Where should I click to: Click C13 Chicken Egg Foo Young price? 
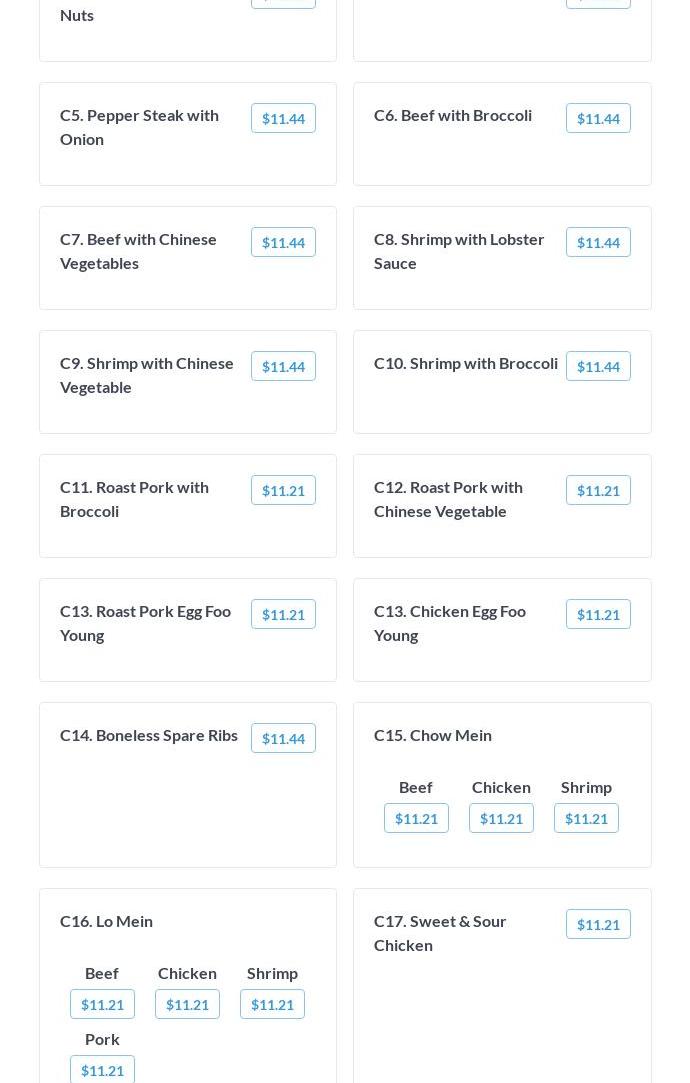click(x=598, y=614)
